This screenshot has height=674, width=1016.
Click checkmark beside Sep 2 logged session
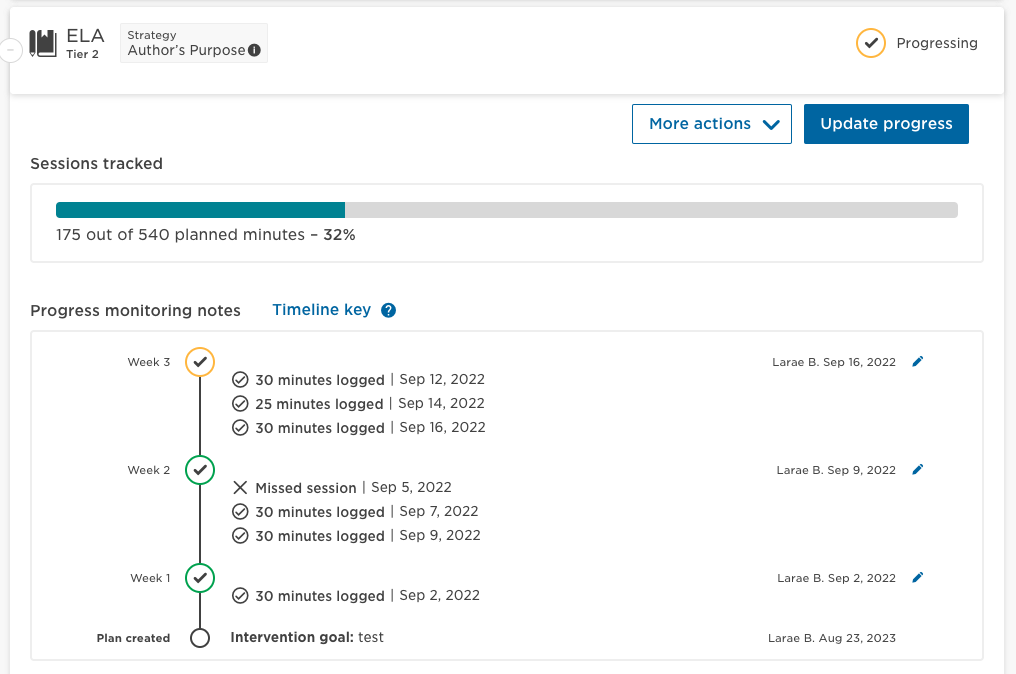[x=240, y=596]
